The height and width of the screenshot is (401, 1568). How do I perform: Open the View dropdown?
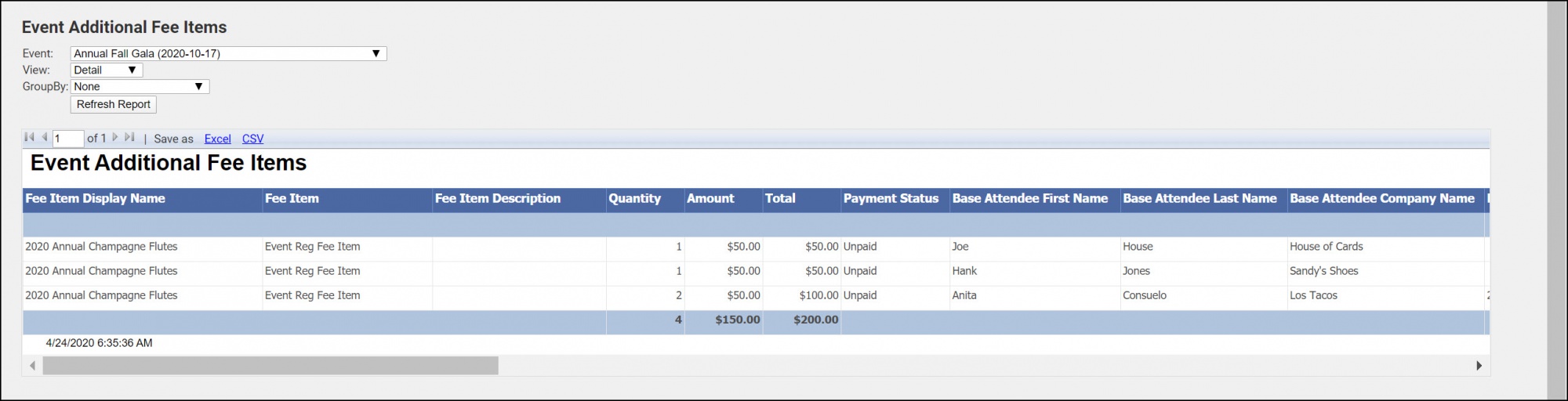pos(106,70)
